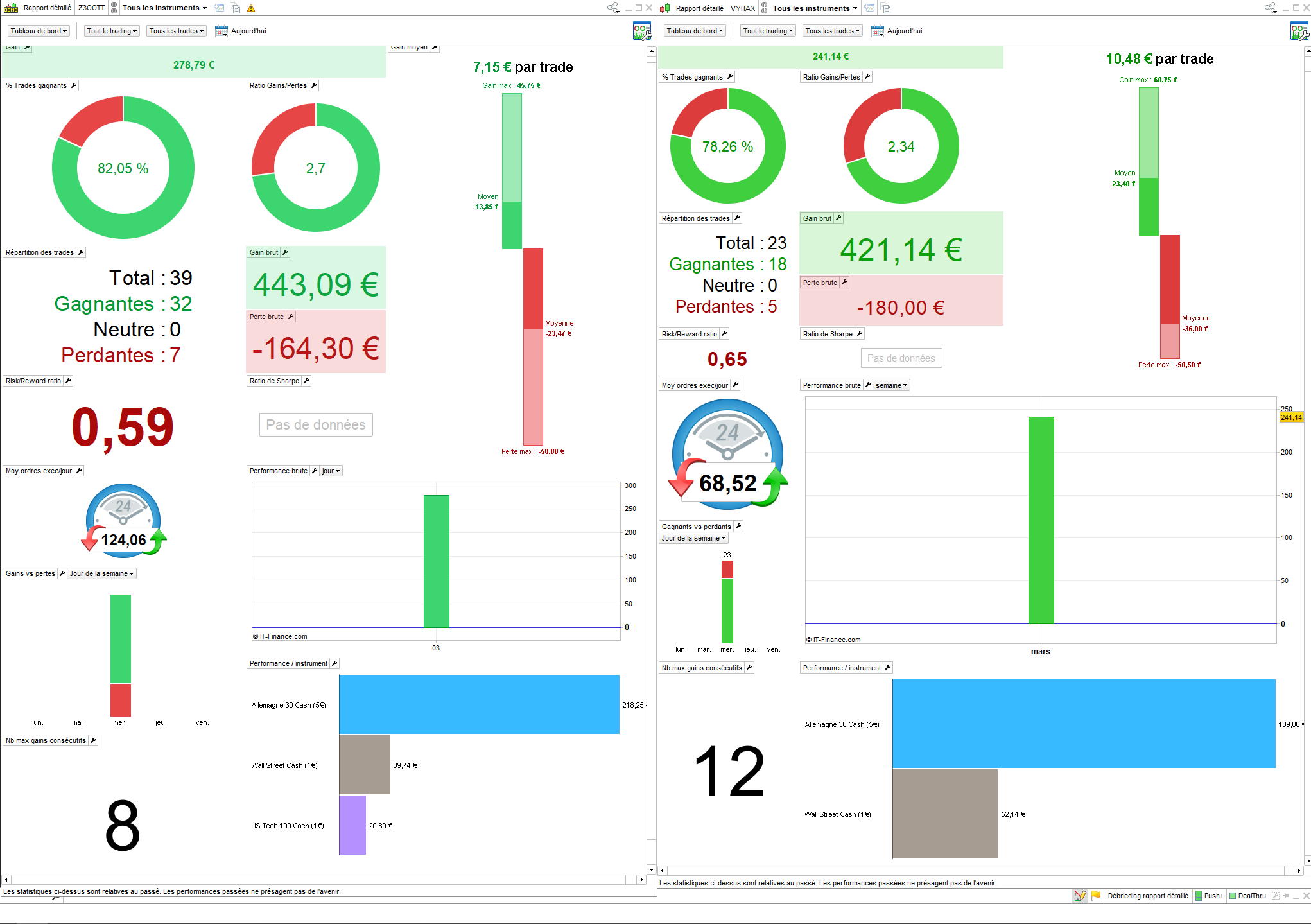This screenshot has height=924, width=1311.
Task: Click wrench icon beside Ratio de Sharpe (right)
Action: (x=860, y=334)
